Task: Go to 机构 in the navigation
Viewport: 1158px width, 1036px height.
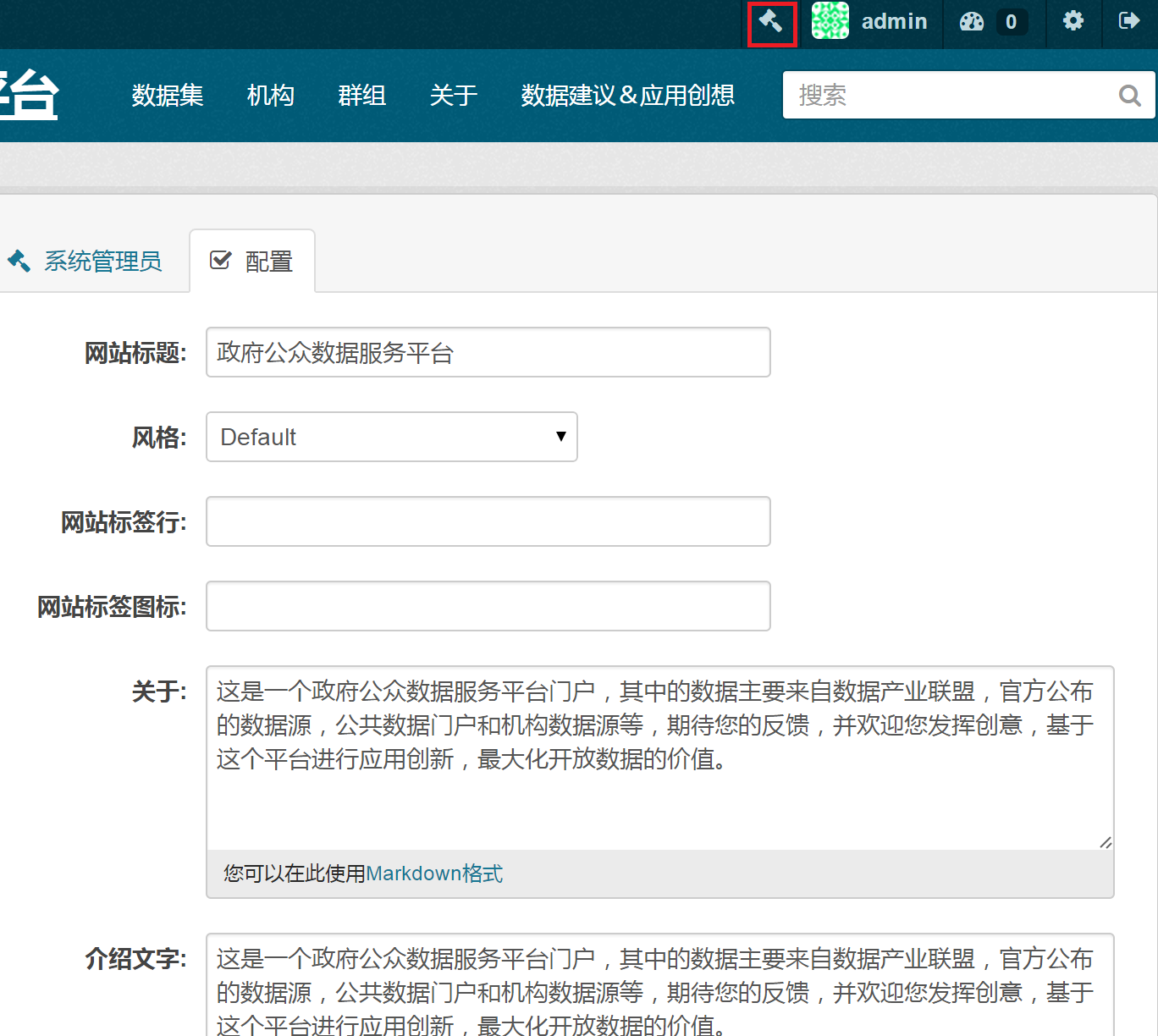Action: pos(271,95)
